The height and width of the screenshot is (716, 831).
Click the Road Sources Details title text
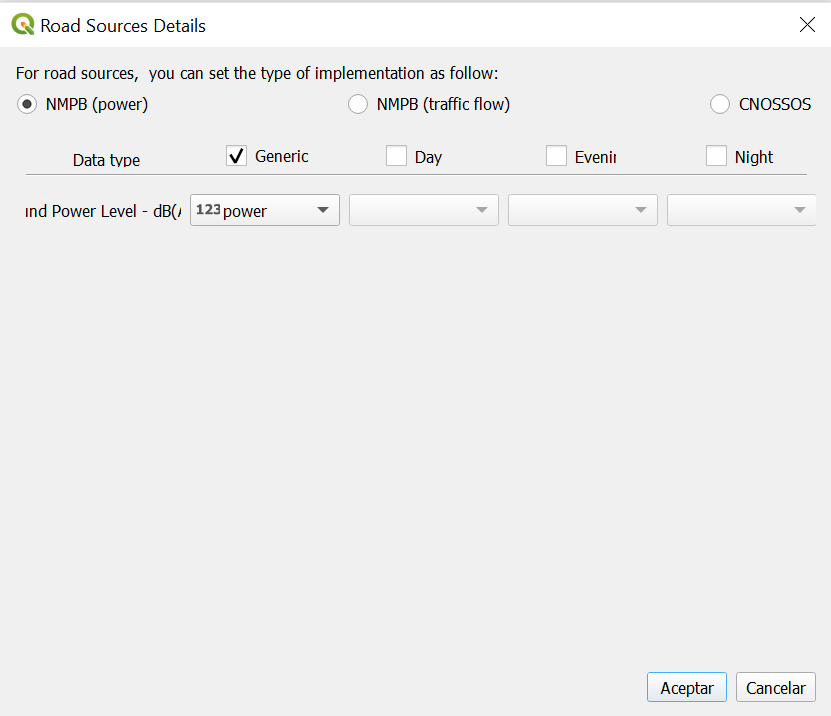tap(123, 26)
